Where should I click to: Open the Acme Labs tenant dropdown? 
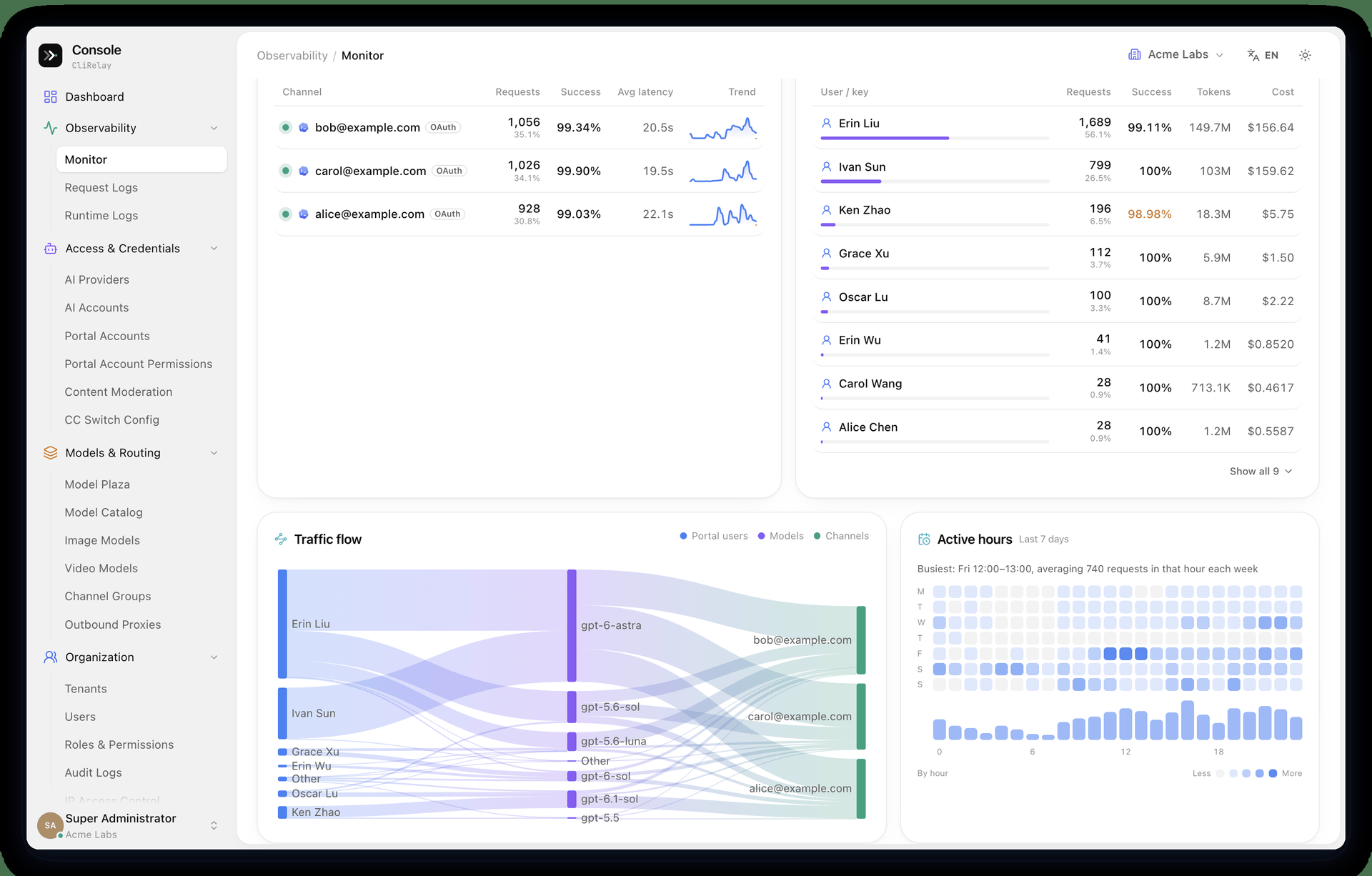click(1176, 54)
